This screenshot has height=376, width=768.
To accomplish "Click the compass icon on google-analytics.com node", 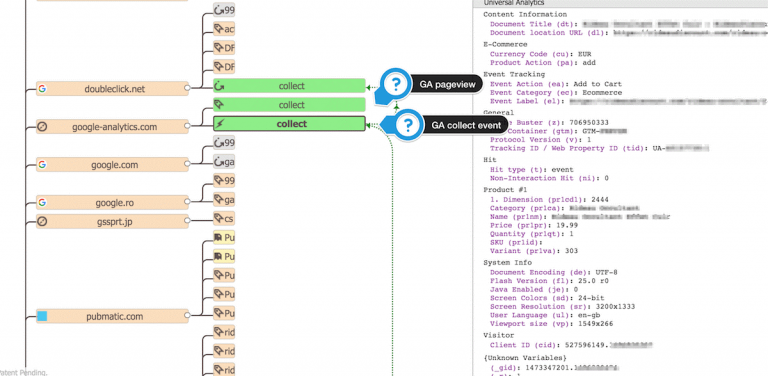I will (x=43, y=127).
